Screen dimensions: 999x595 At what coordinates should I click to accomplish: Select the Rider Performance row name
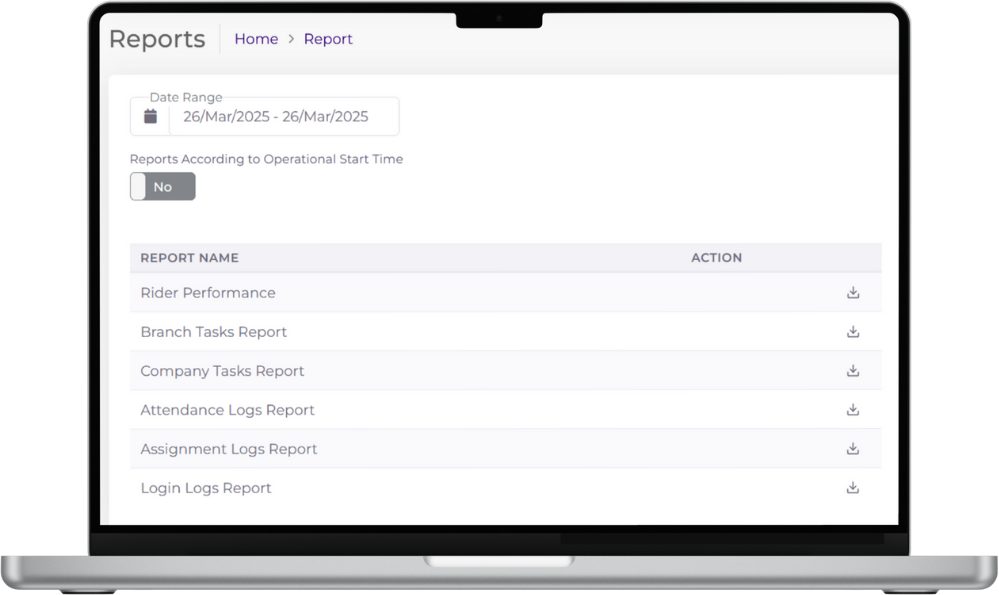tap(208, 293)
